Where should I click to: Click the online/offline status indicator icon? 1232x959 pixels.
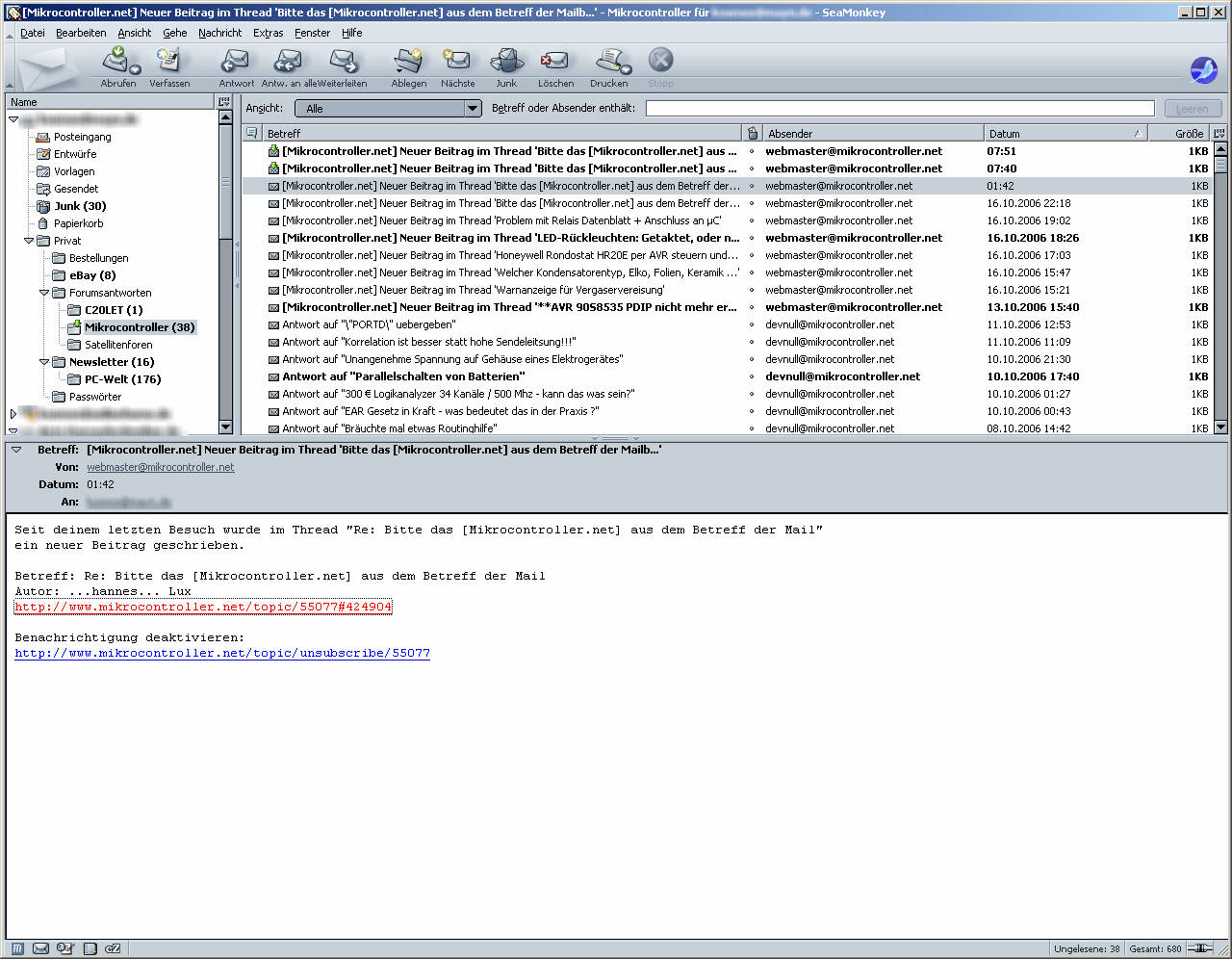pos(1199,948)
